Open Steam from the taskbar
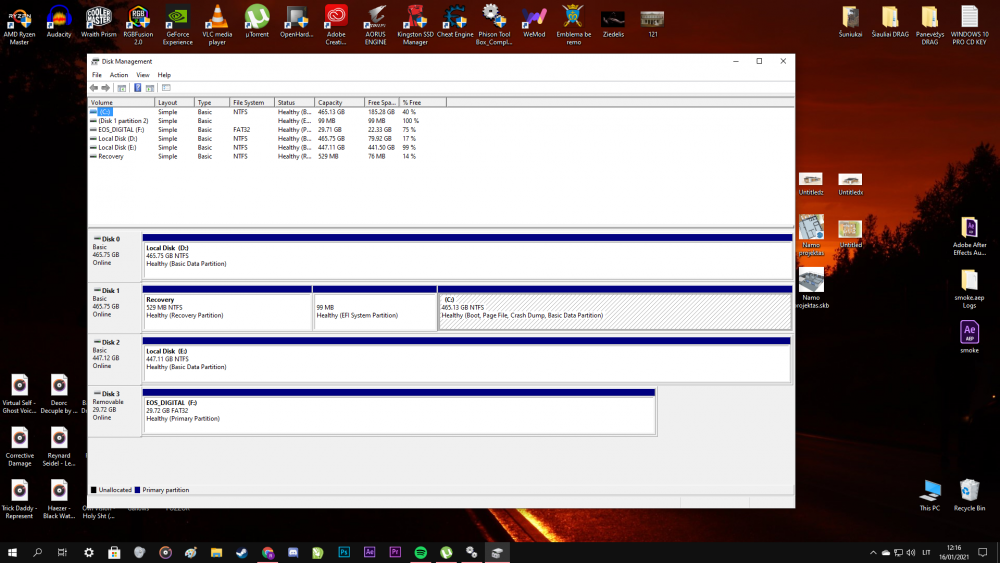 242,552
